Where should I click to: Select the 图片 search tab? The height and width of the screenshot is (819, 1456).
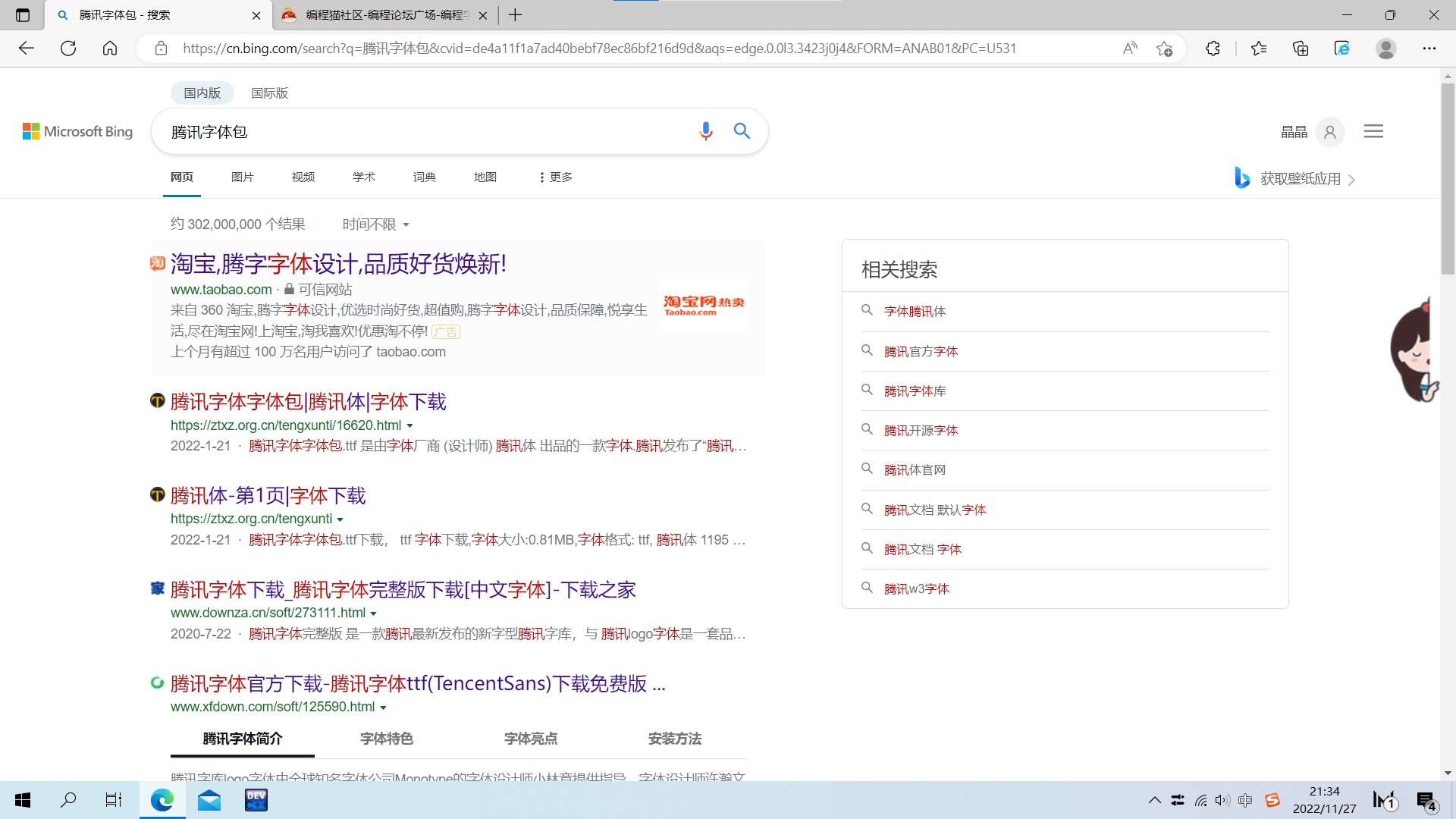(x=243, y=177)
